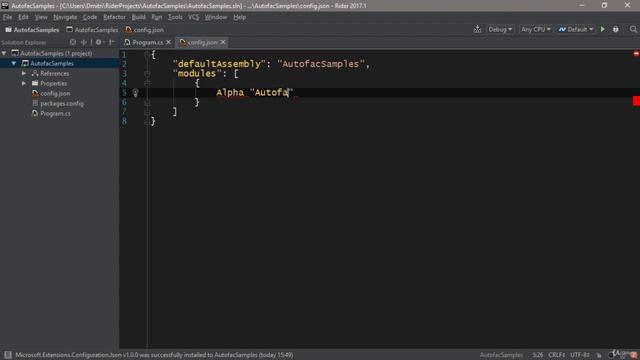Toggle fold marker on line 3
The width and height of the screenshot is (640, 360).
click(x=147, y=73)
